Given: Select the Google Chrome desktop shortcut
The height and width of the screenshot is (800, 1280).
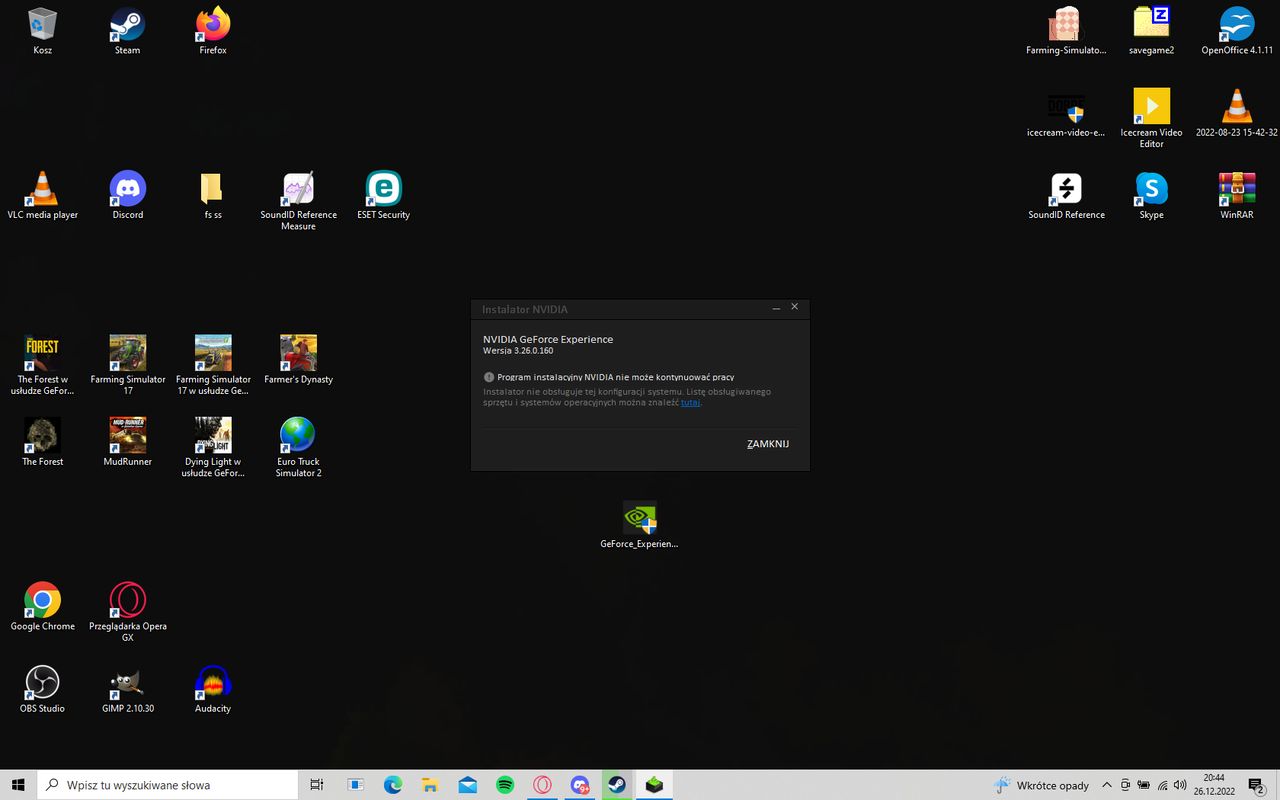Looking at the screenshot, I should [43, 607].
